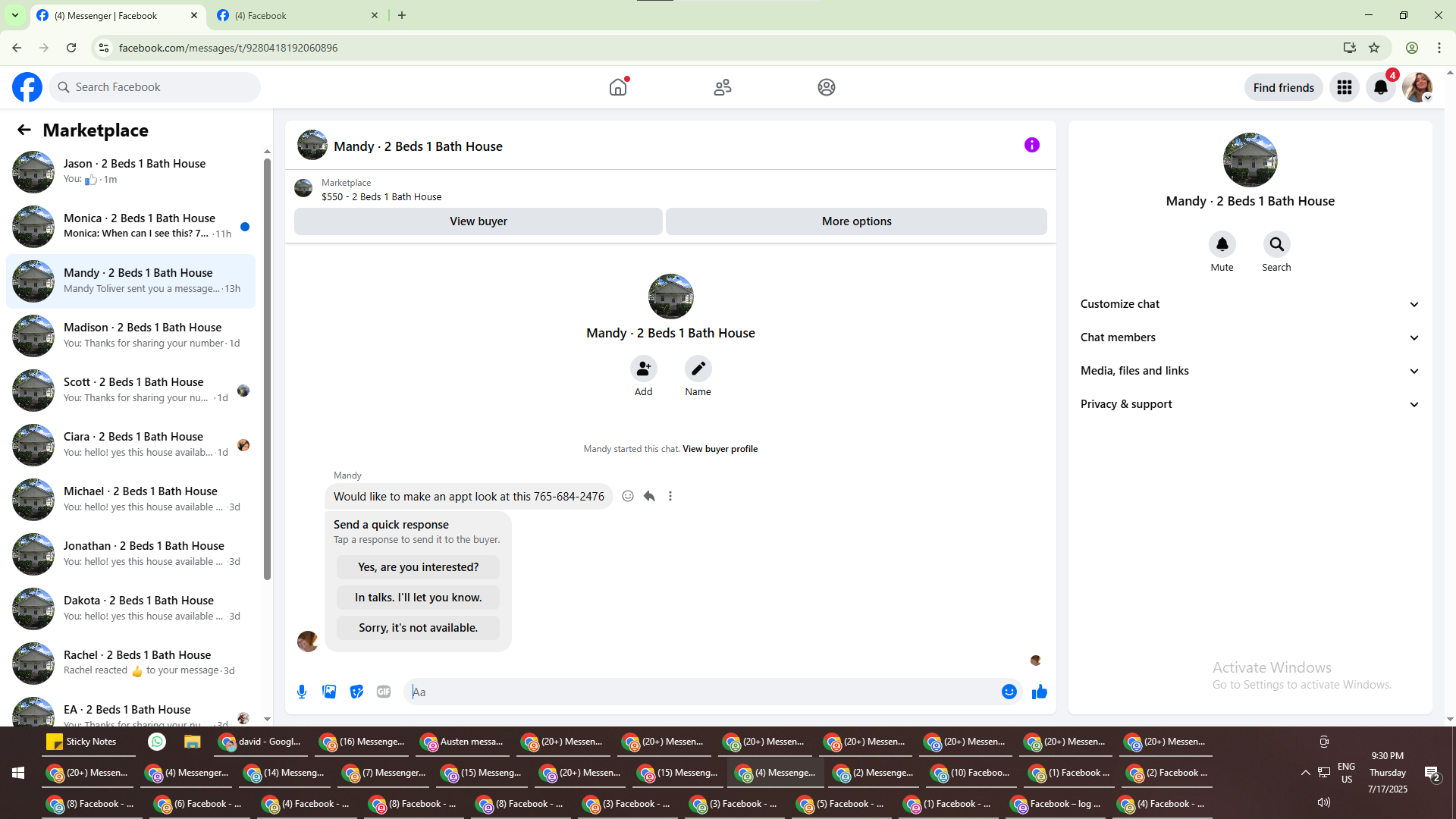Send quick response 'Sorry, it's not available.'
This screenshot has width=1456, height=819.
[x=419, y=628]
